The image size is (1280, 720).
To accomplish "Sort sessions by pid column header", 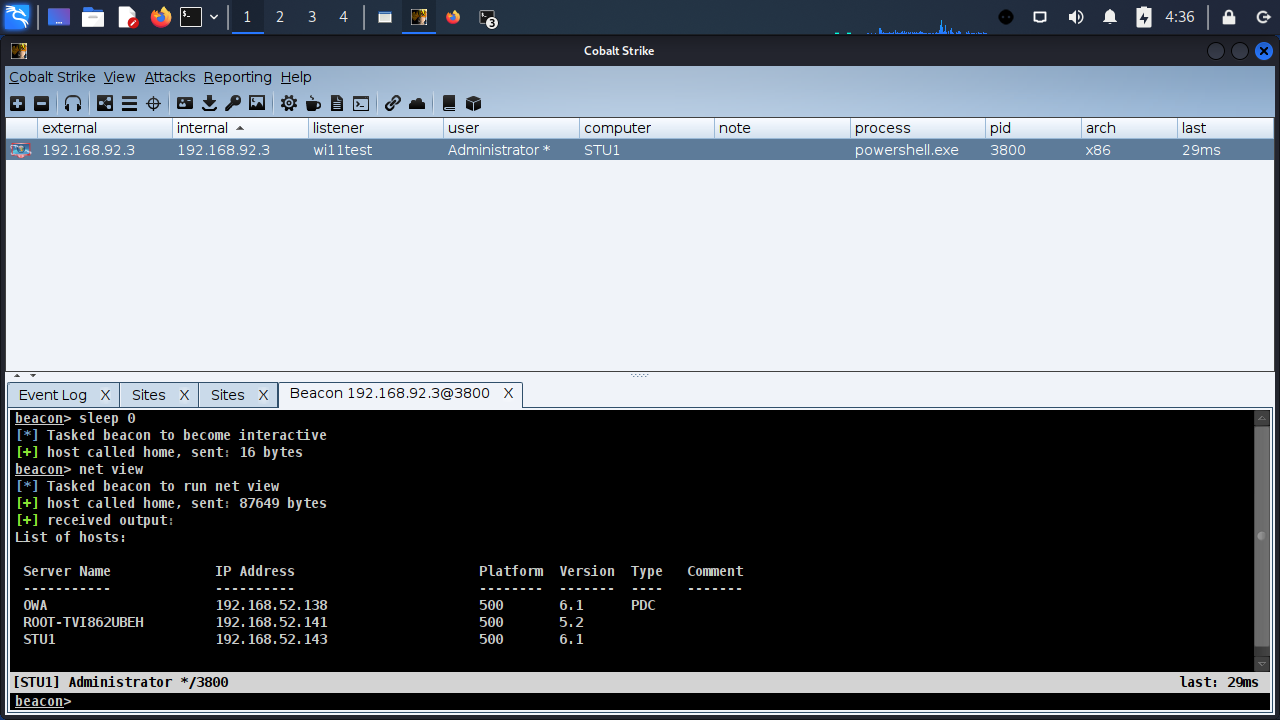I will (1033, 128).
